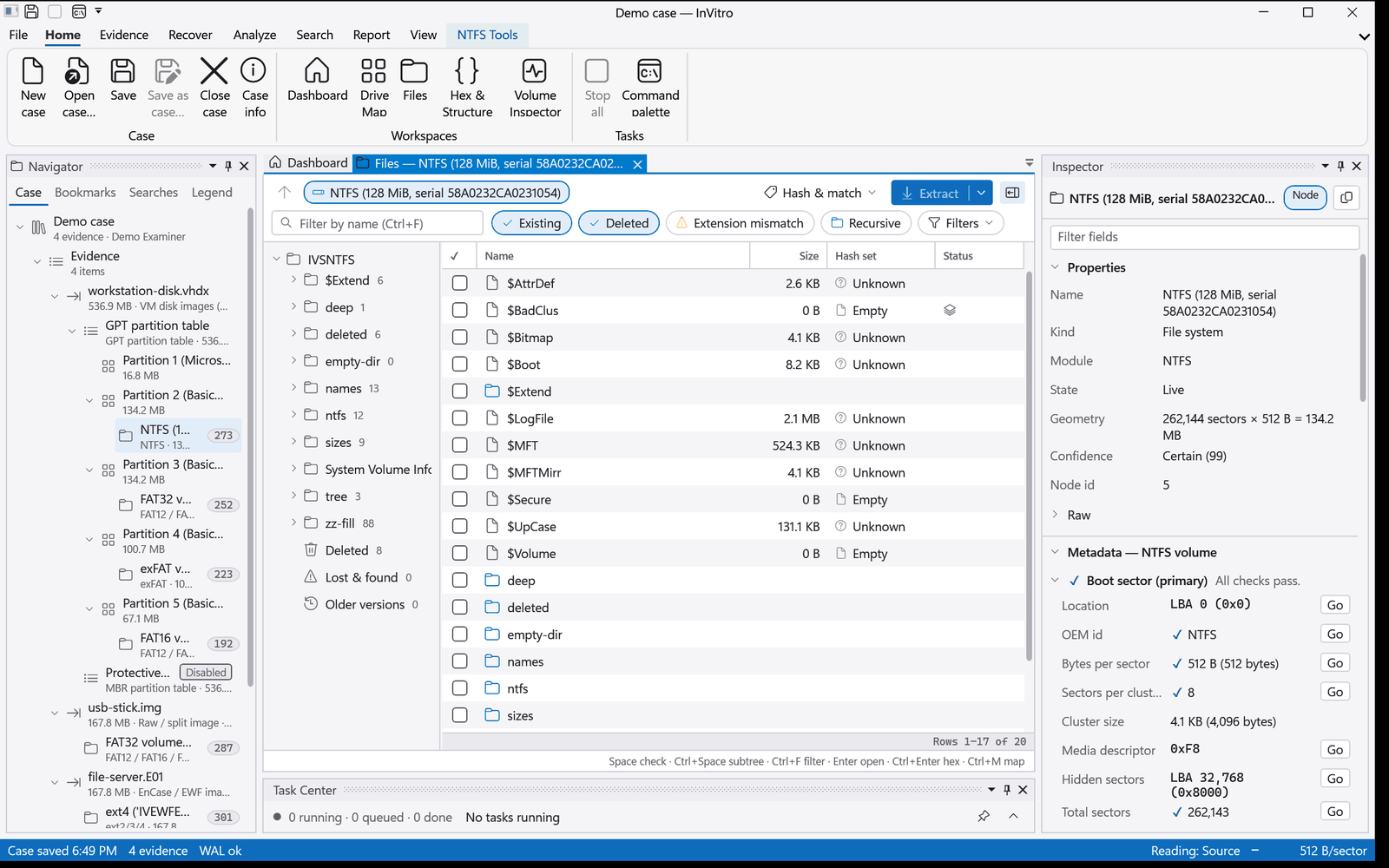Click the Navigator panel vertical scrollbar

251,447
